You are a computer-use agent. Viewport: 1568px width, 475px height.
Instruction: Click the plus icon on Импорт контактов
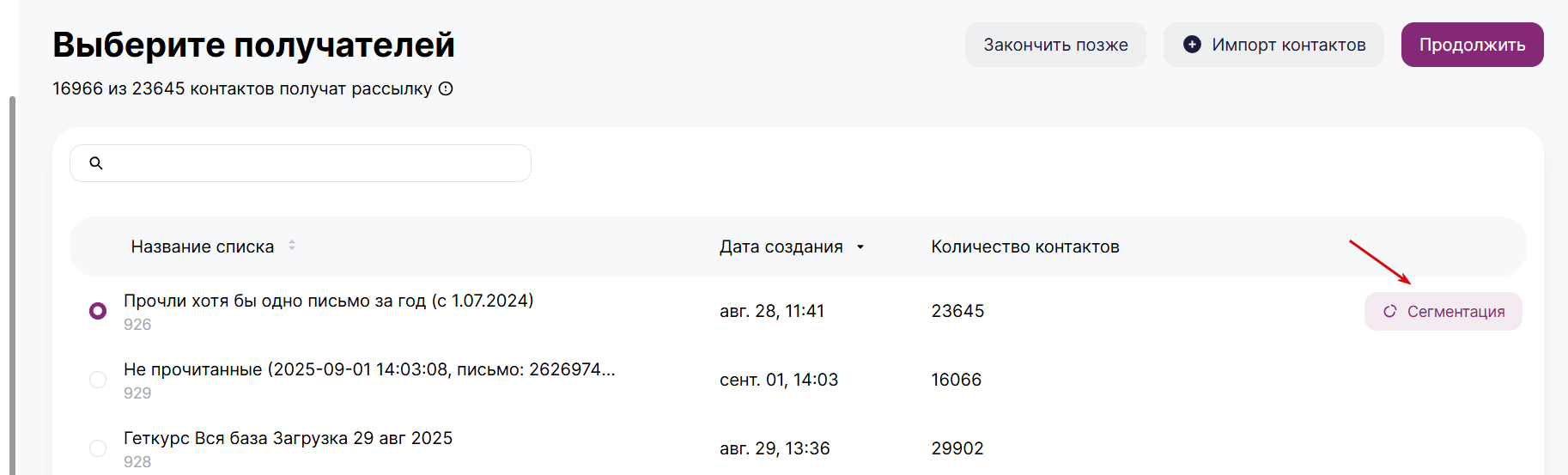tap(1192, 44)
